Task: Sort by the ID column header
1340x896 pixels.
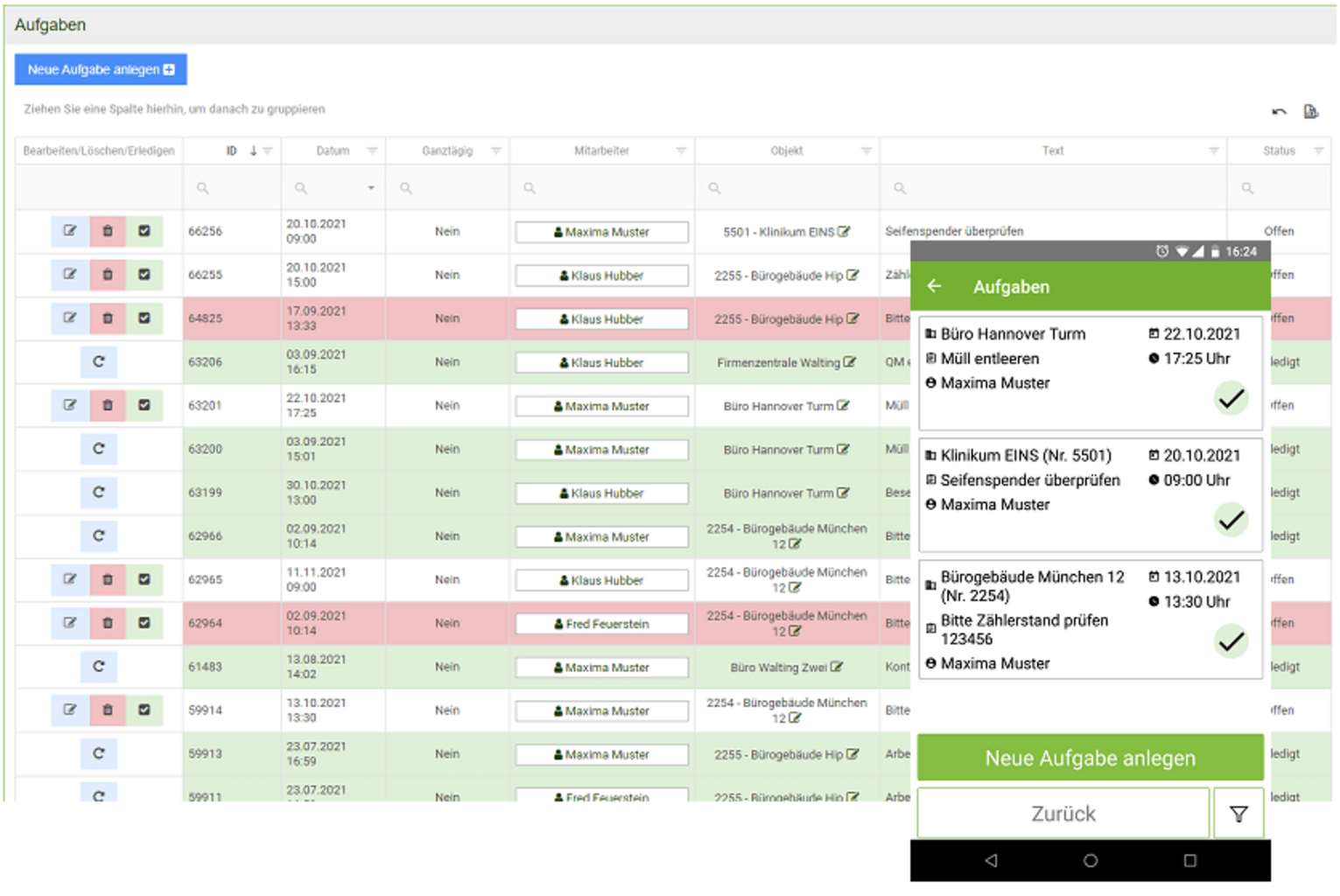Action: [232, 151]
